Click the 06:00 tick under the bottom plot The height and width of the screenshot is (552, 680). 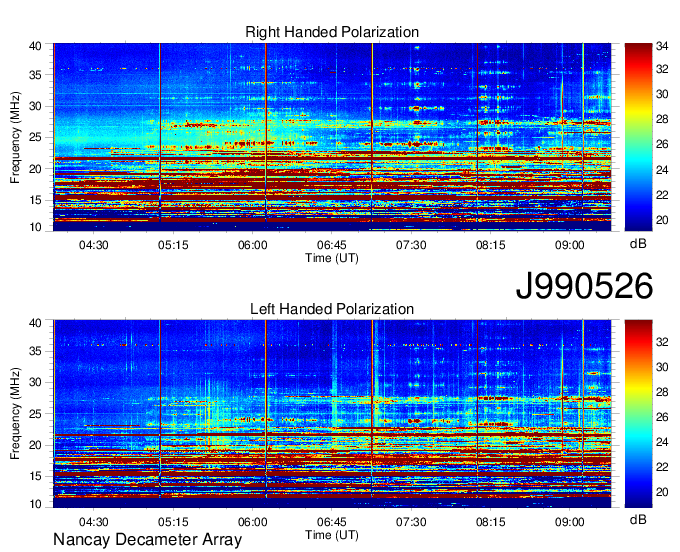(252, 522)
